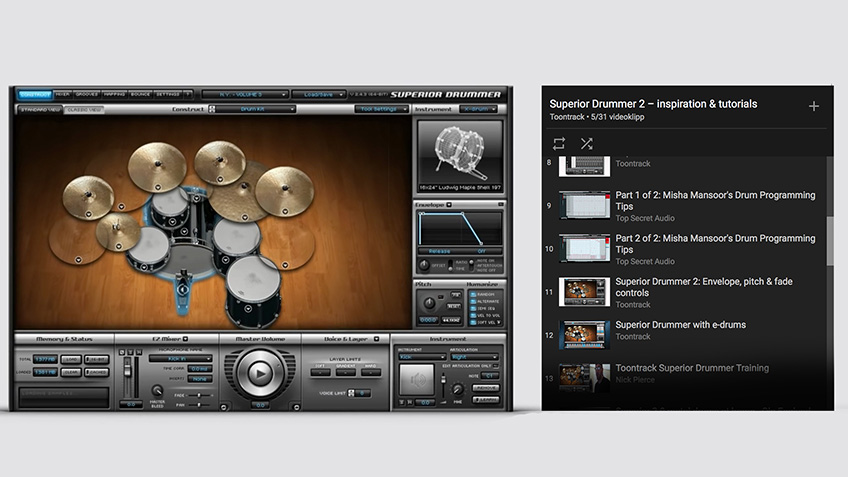The width and height of the screenshot is (848, 477).
Task: Switch to the Mapping tab
Action: pyautogui.click(x=114, y=95)
